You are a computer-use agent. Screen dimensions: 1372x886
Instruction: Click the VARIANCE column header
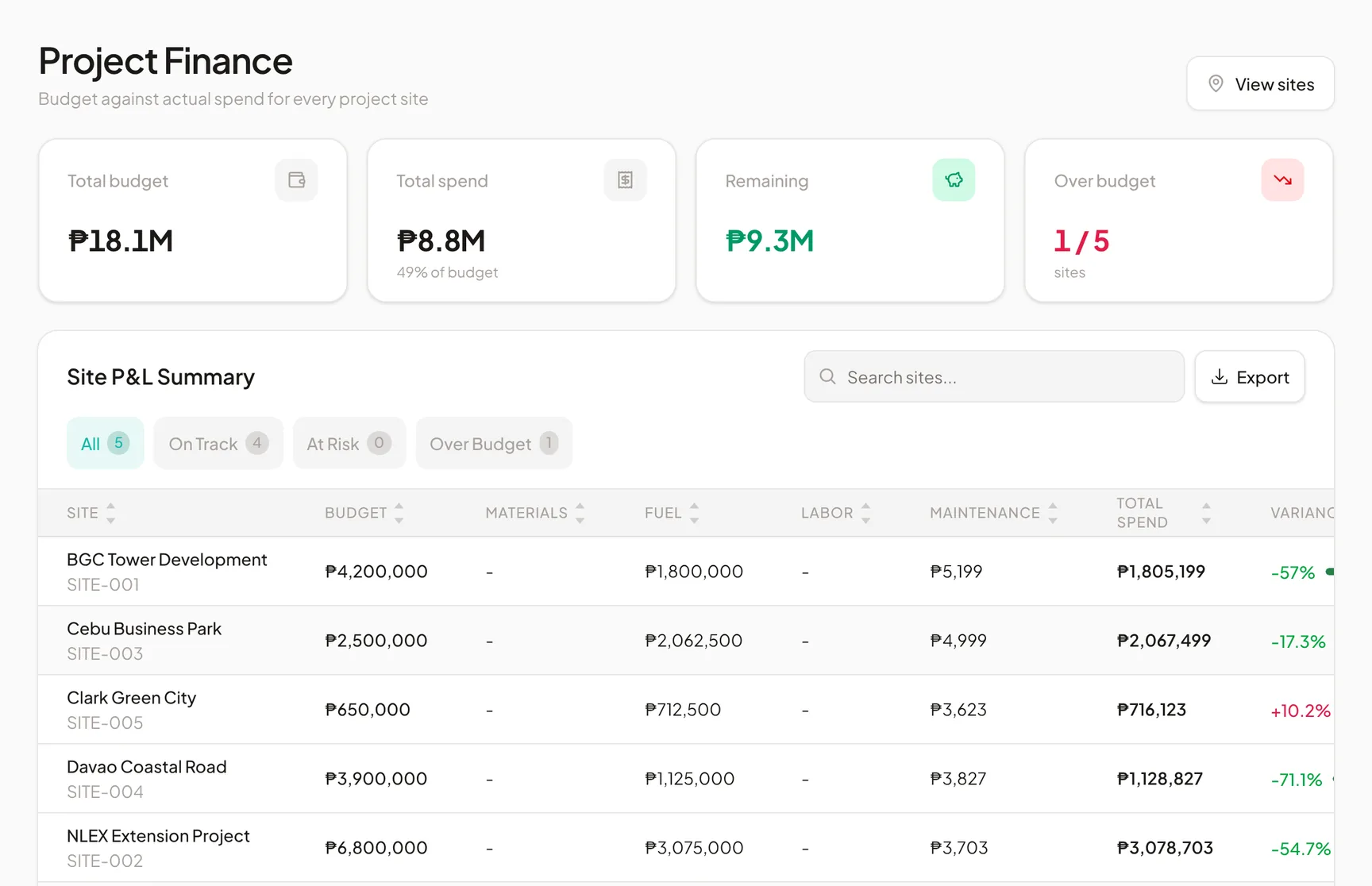(1302, 513)
